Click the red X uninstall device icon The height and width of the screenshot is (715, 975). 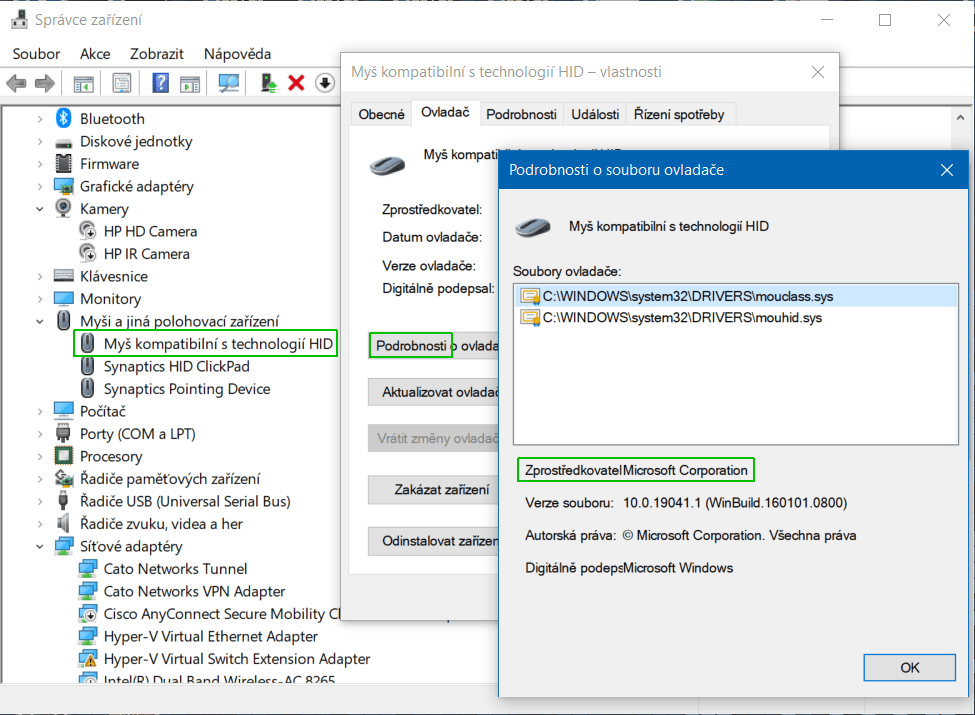(296, 83)
